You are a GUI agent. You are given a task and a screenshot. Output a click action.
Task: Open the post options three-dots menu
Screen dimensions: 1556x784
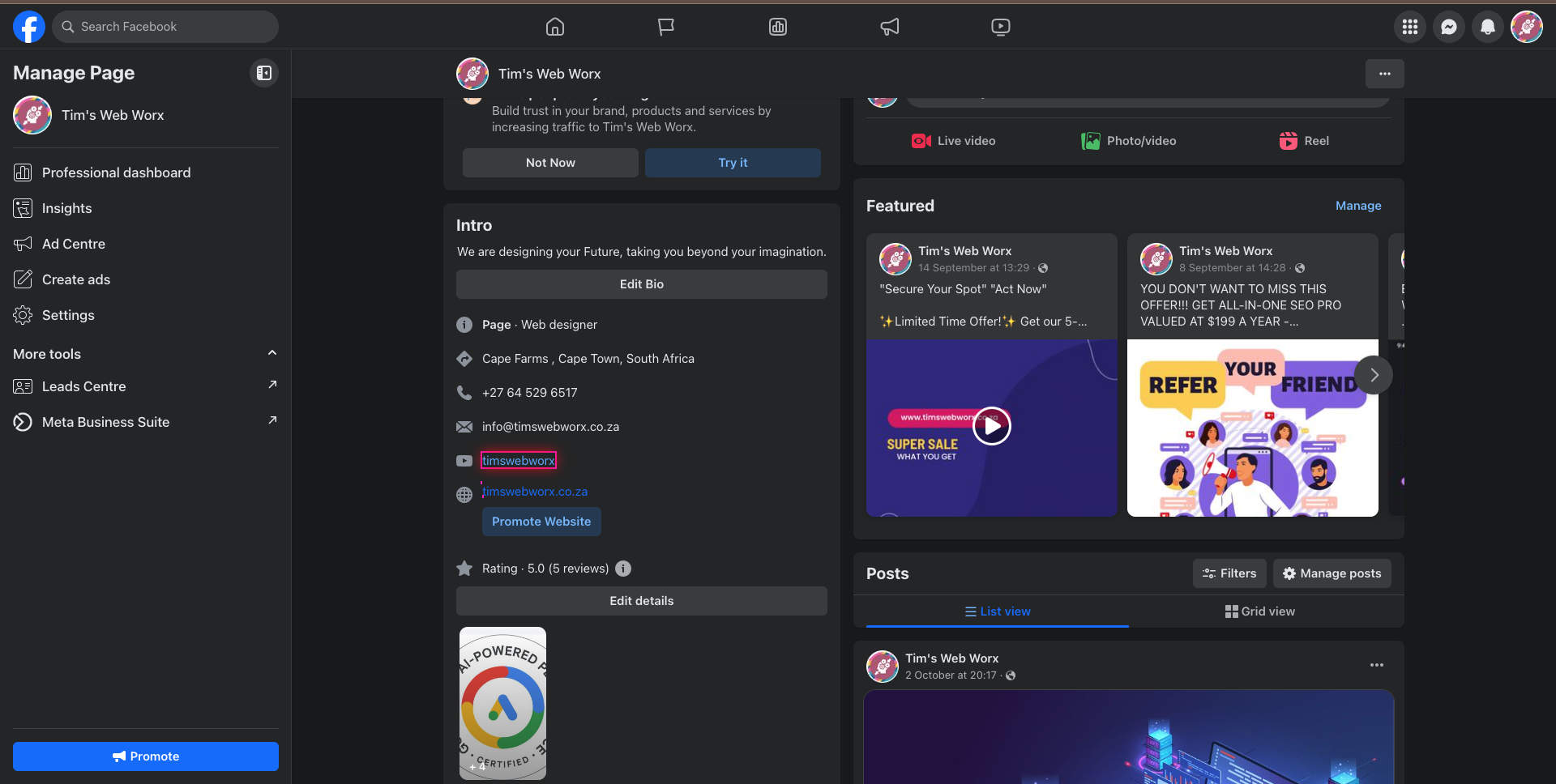pyautogui.click(x=1377, y=665)
